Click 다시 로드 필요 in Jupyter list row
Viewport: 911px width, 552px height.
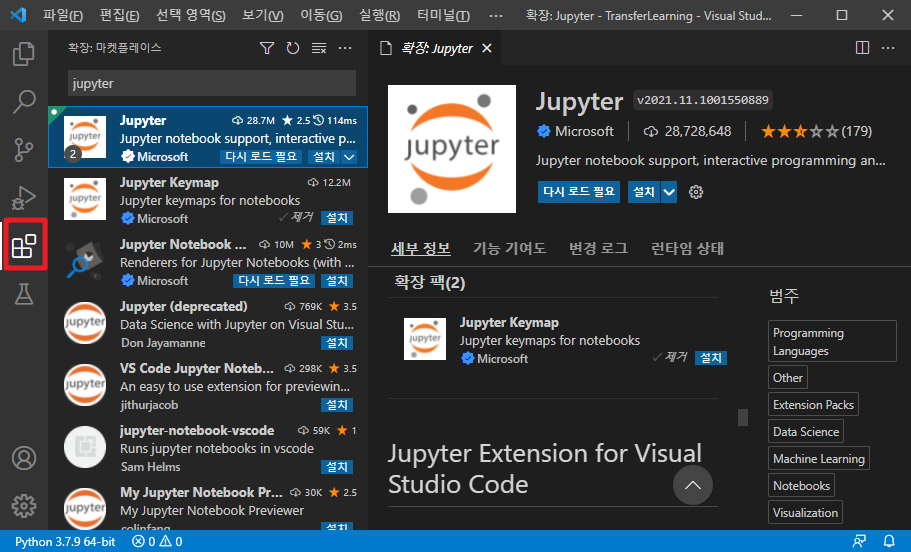point(261,157)
